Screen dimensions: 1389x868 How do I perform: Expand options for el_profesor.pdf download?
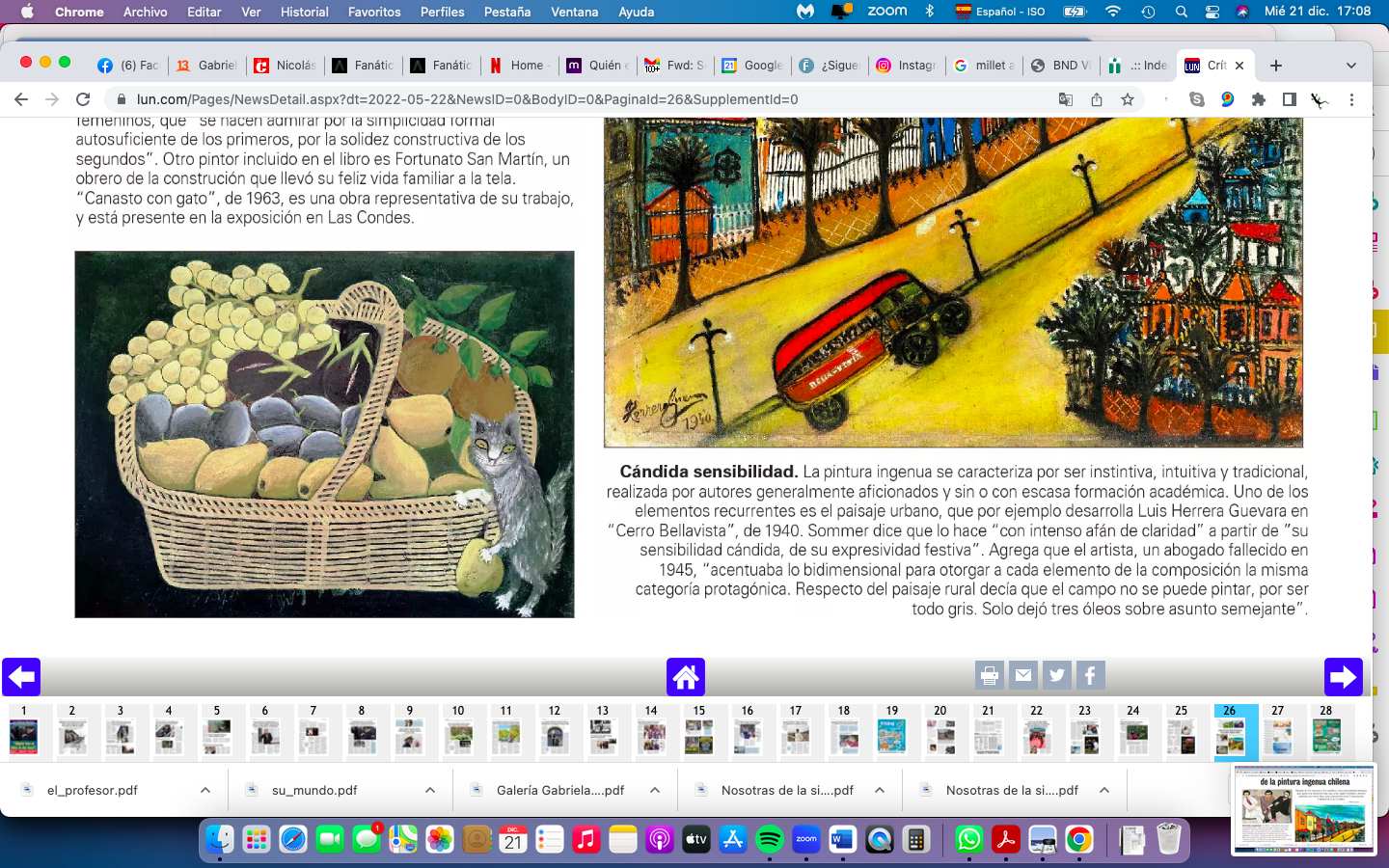click(x=205, y=790)
